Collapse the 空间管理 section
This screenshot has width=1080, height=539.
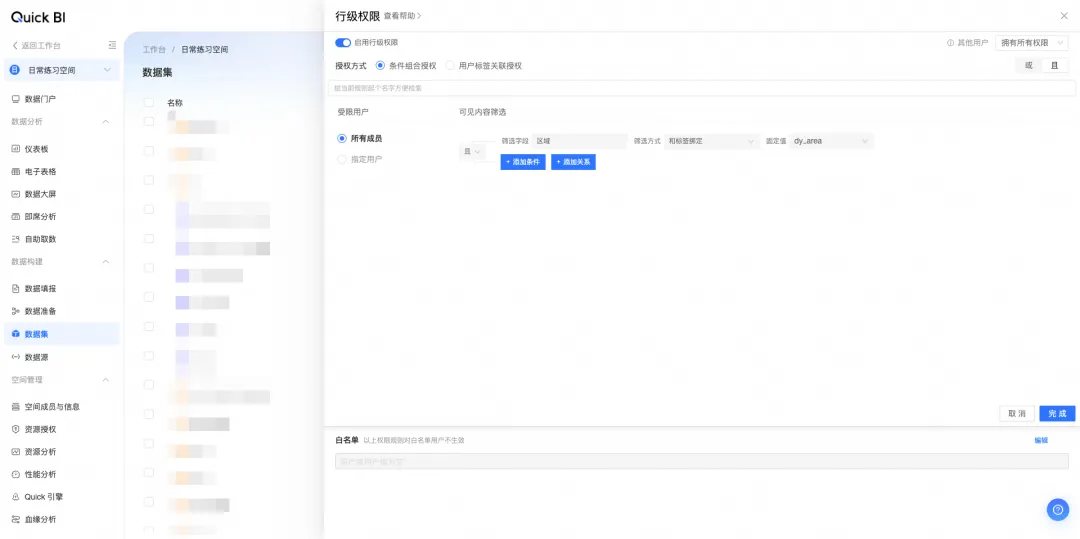[x=106, y=380]
